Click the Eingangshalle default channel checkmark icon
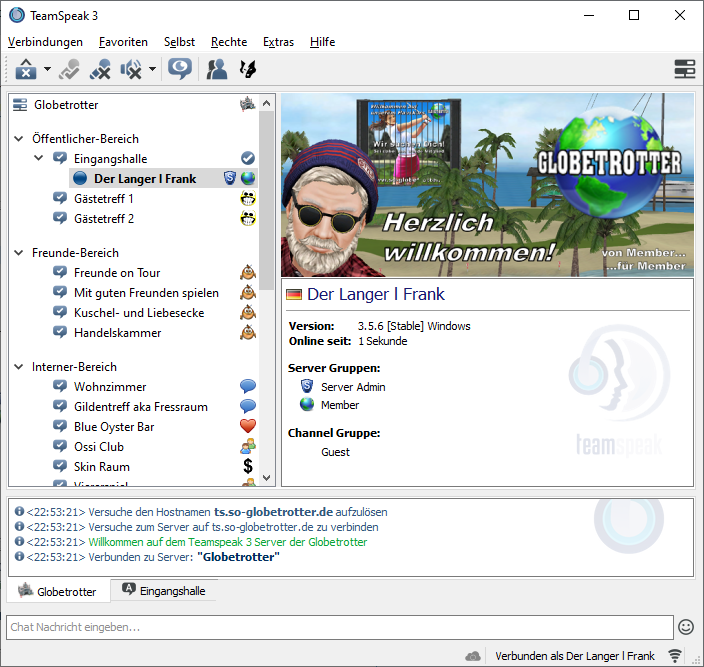704x667 pixels. tap(248, 158)
